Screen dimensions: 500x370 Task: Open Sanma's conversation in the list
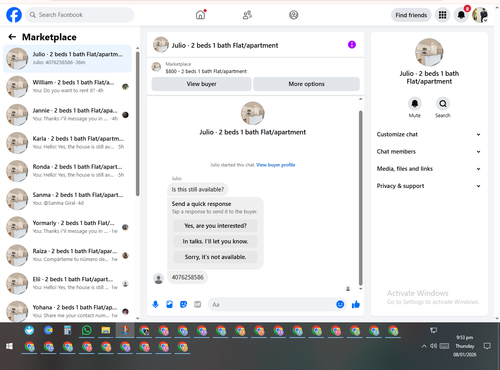pos(67,199)
